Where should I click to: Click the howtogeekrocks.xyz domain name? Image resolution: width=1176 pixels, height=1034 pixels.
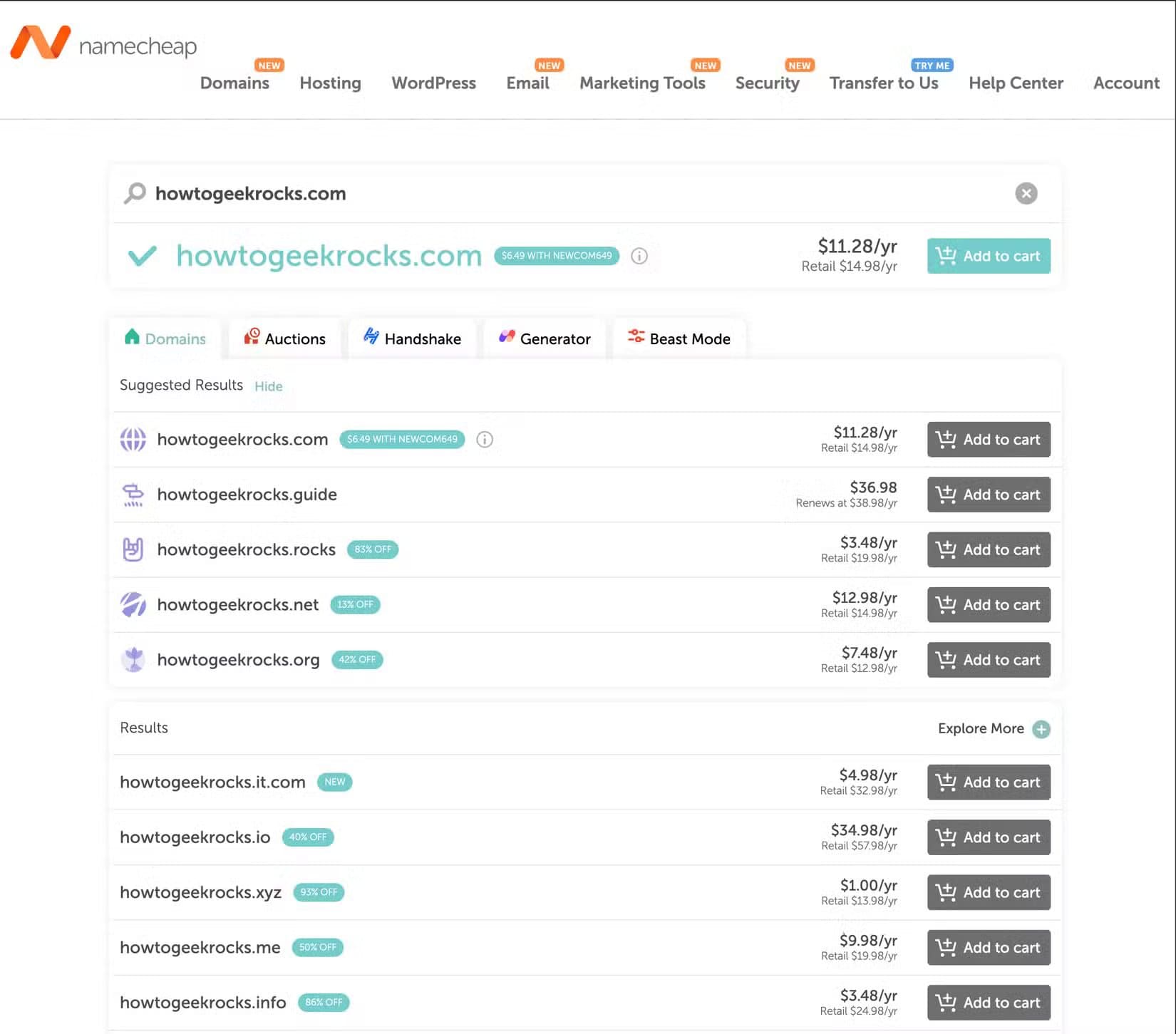(200, 892)
